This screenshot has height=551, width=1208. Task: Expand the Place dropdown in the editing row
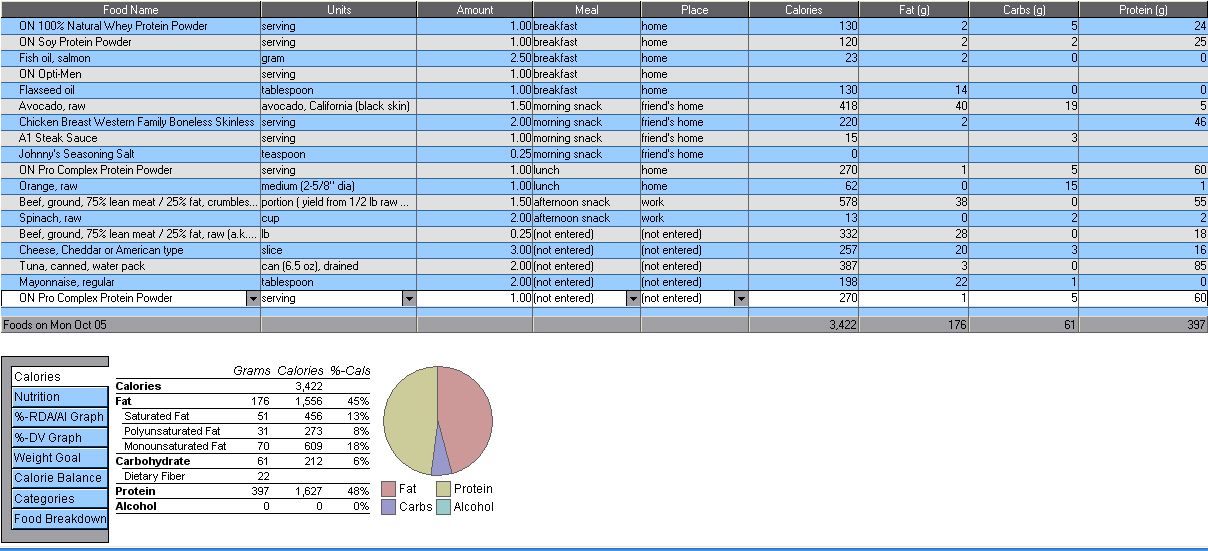coord(741,298)
